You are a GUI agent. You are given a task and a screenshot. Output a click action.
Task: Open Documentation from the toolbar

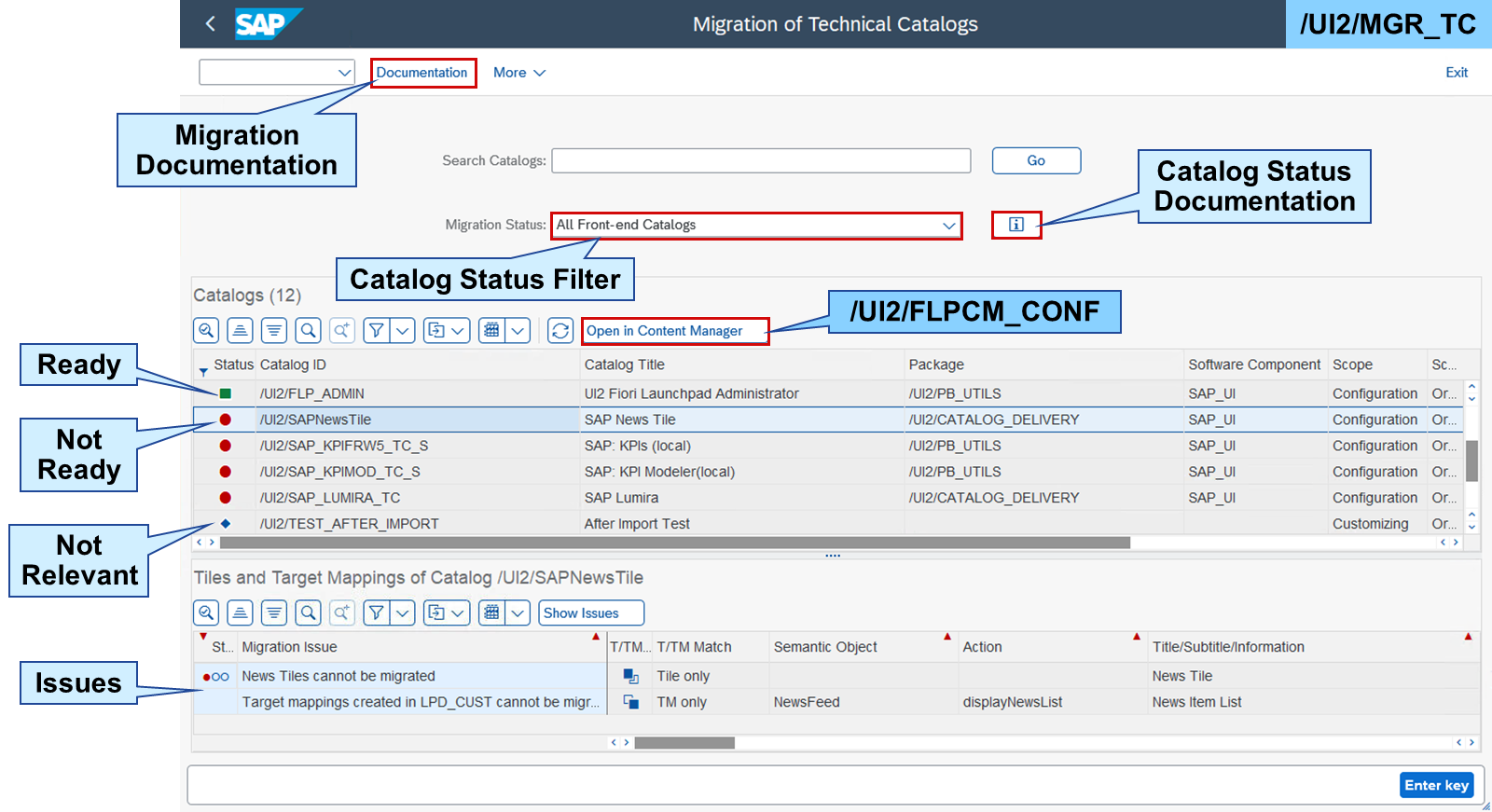click(x=422, y=73)
